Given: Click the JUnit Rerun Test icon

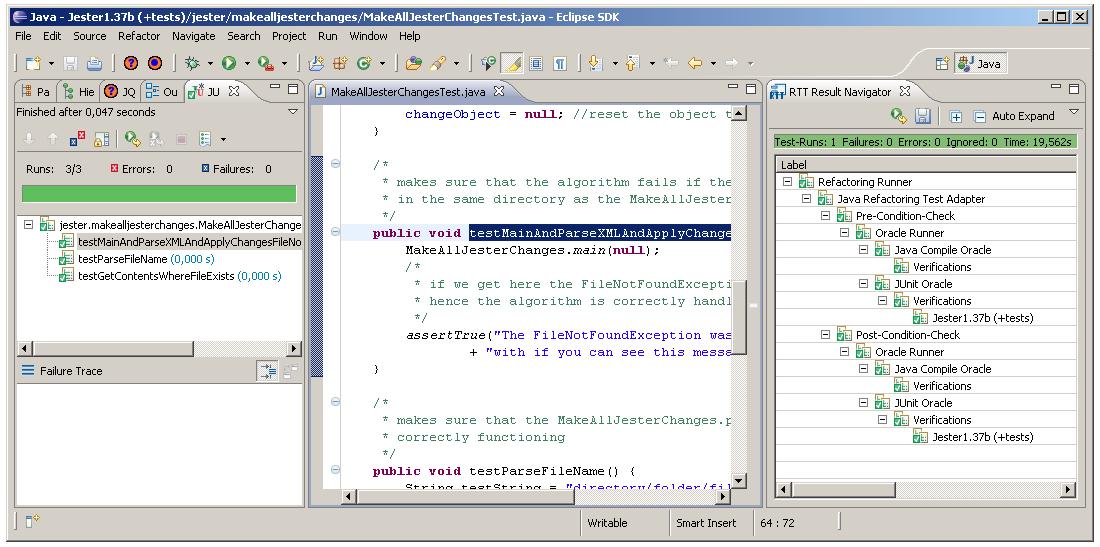Looking at the screenshot, I should (132, 139).
